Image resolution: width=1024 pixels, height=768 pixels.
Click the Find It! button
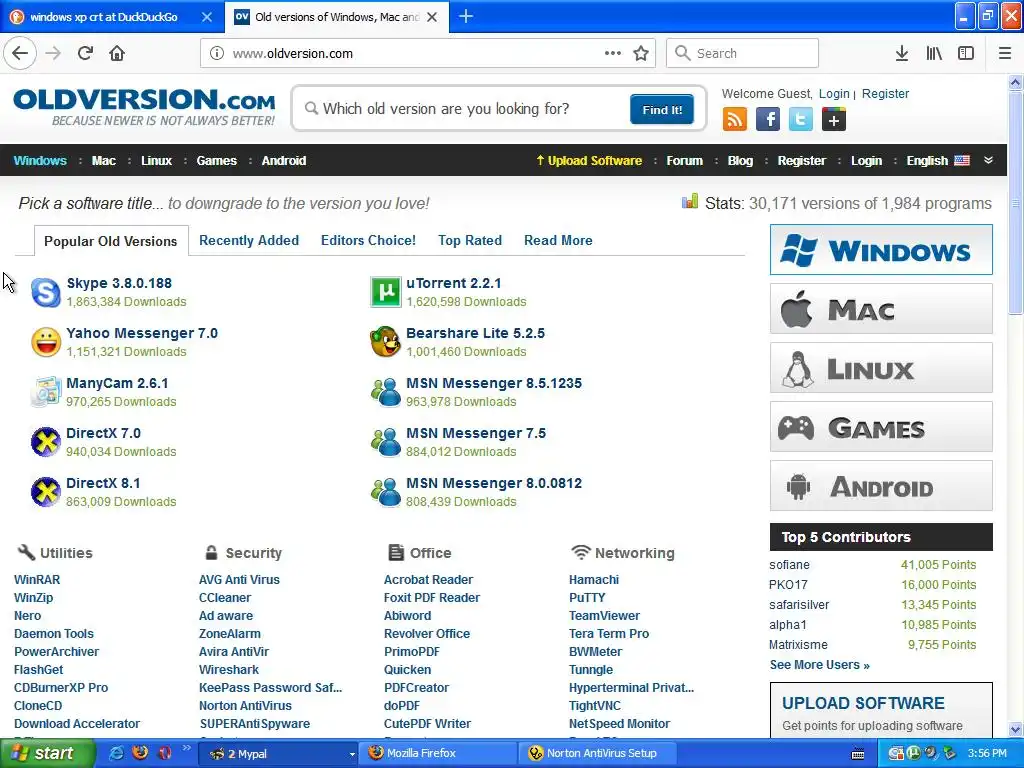tap(662, 110)
